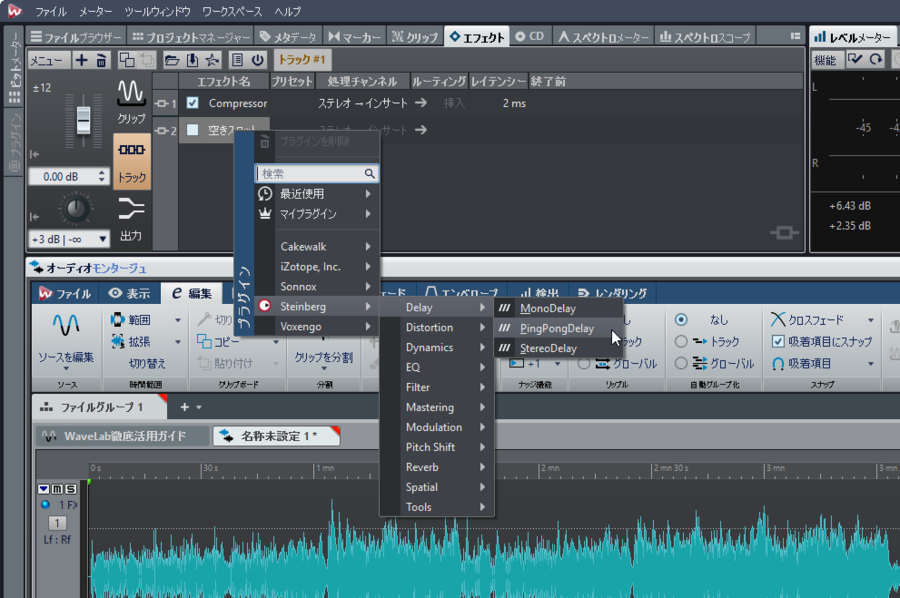The image size is (900, 598).
Task: Uncheck the Compressor effect checkbox
Action: pyautogui.click(x=192, y=103)
